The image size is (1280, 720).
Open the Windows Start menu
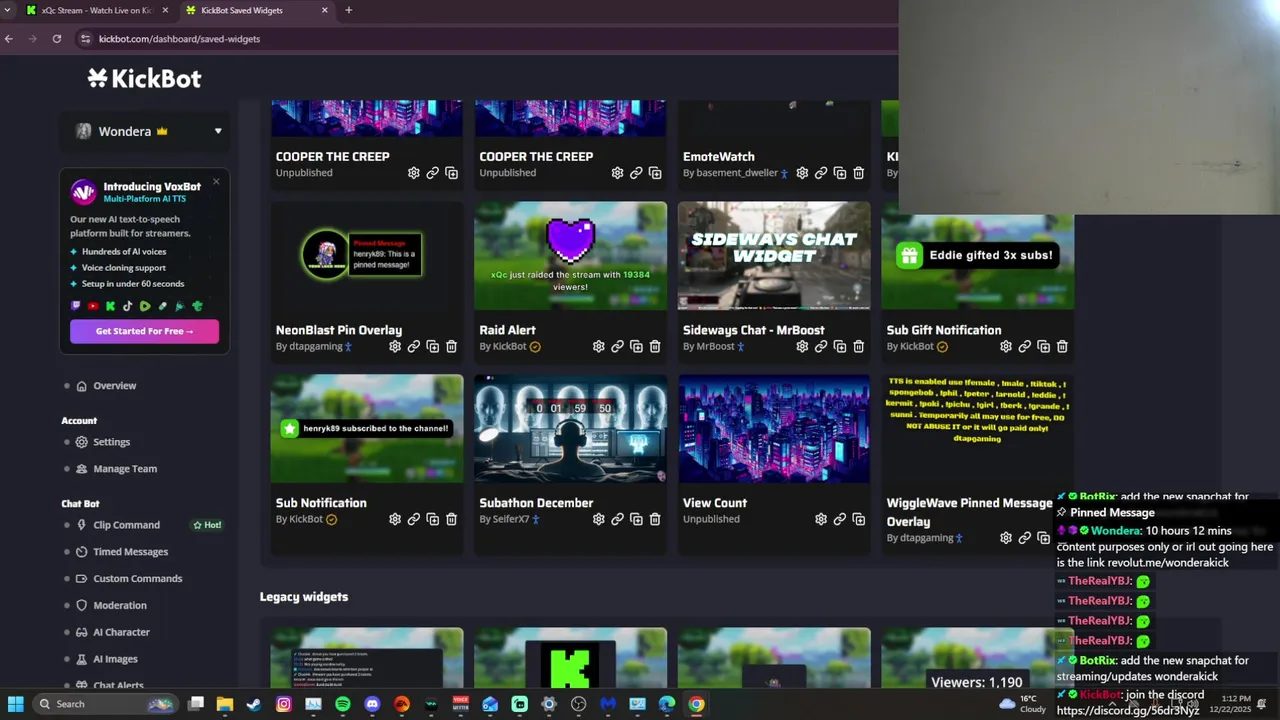pos(15,704)
